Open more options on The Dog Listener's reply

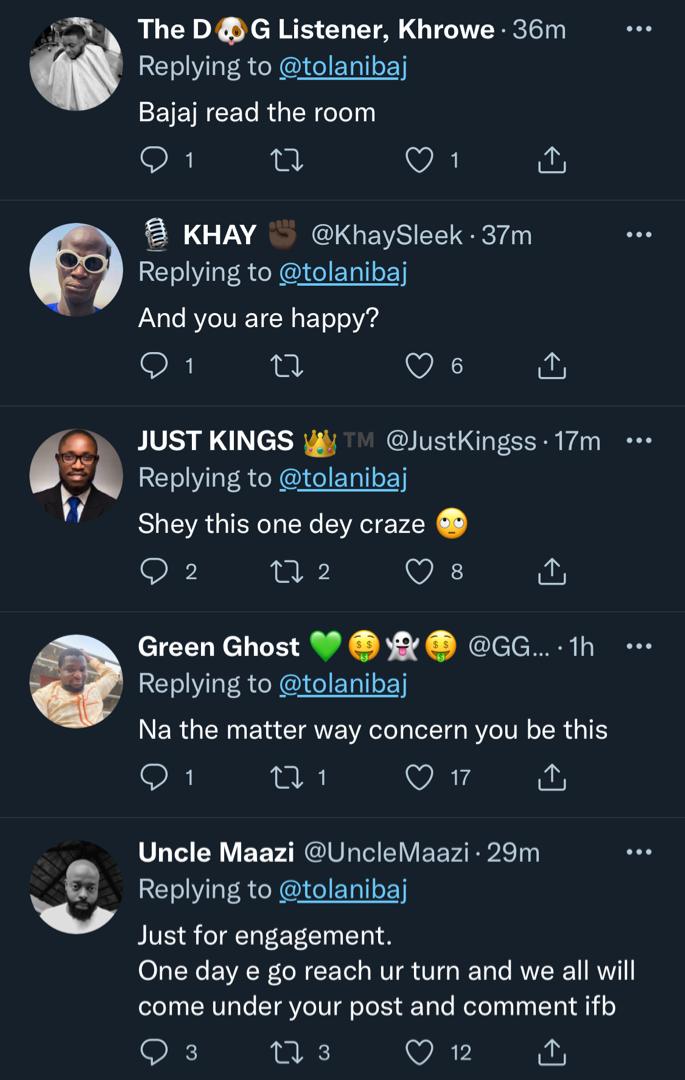click(638, 29)
